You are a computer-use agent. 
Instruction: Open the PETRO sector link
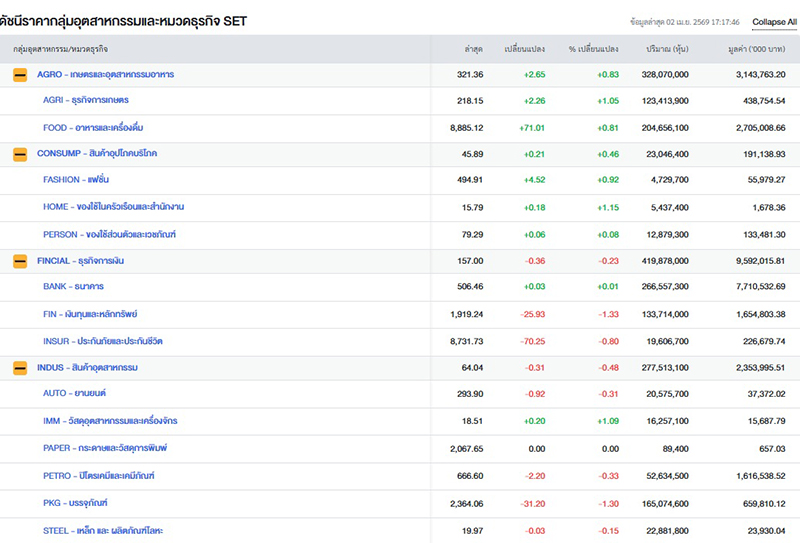point(98,475)
